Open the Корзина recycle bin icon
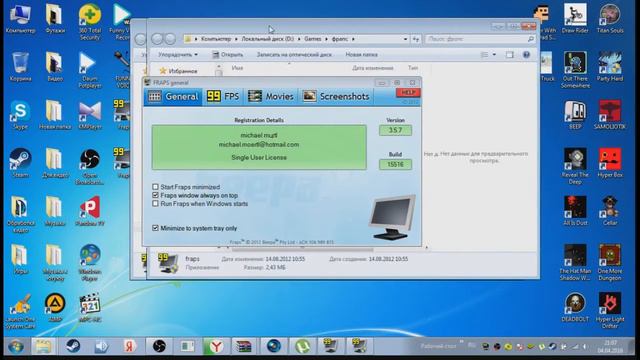Image resolution: width=640 pixels, height=360 pixels. [x=20, y=67]
